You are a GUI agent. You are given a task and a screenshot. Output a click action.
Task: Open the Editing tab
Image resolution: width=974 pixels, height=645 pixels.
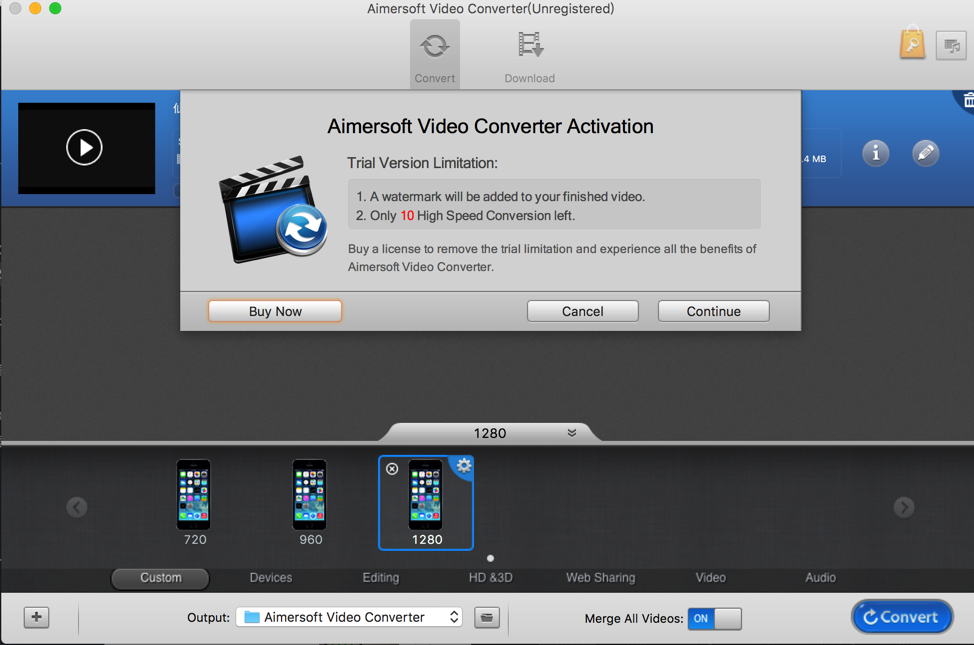(x=381, y=578)
